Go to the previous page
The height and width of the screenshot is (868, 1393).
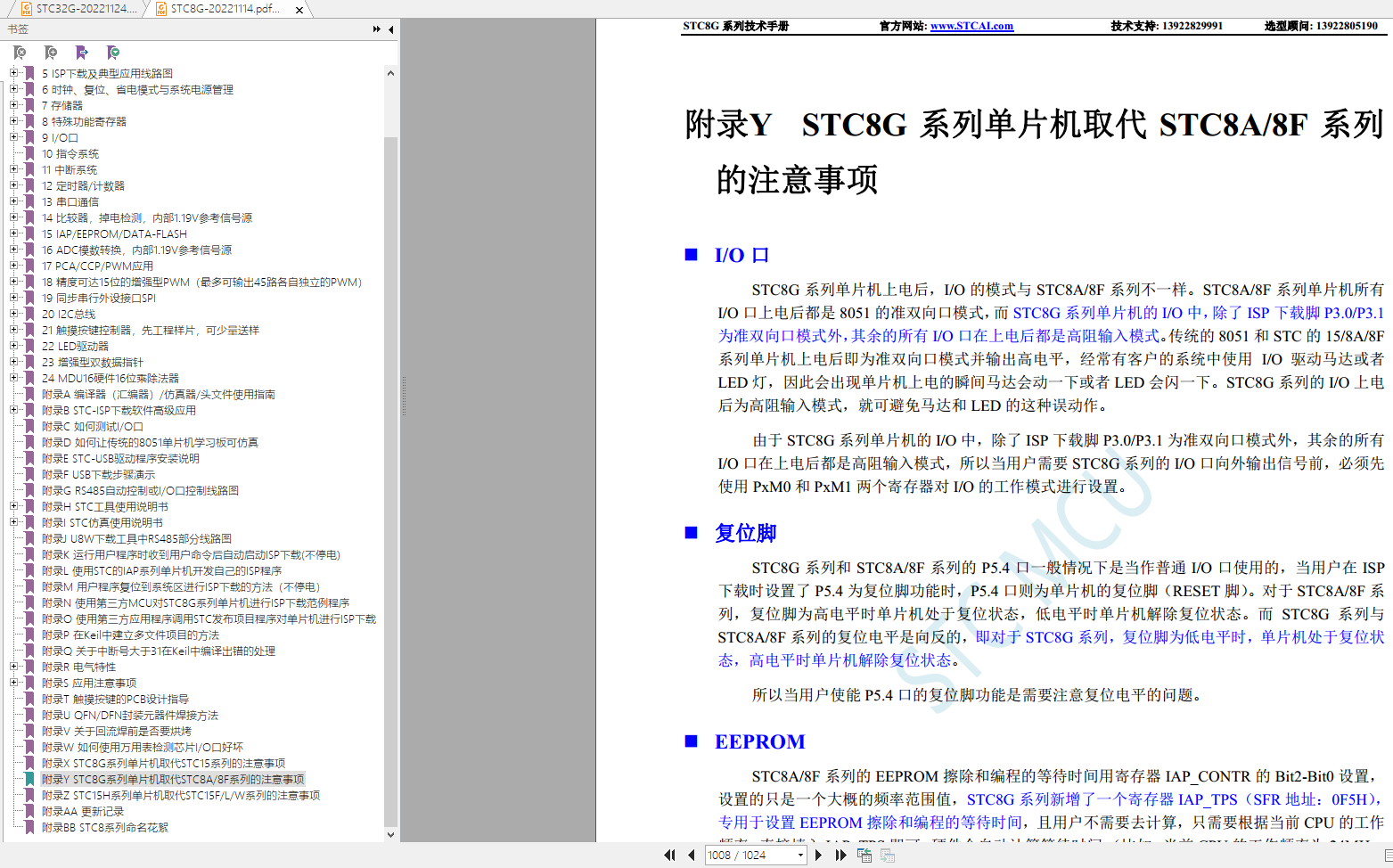[691, 855]
